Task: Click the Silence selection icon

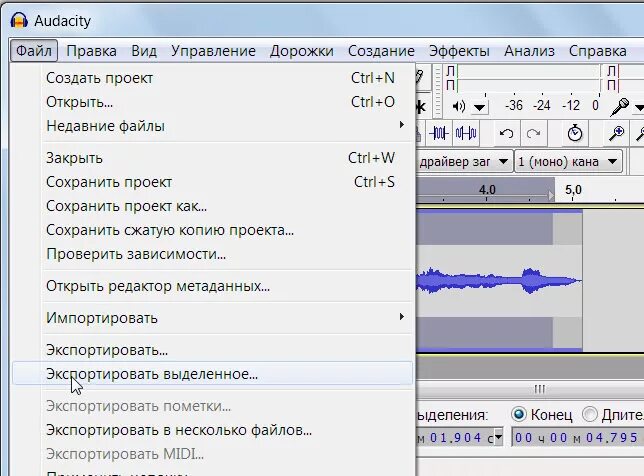Action: [x=466, y=133]
